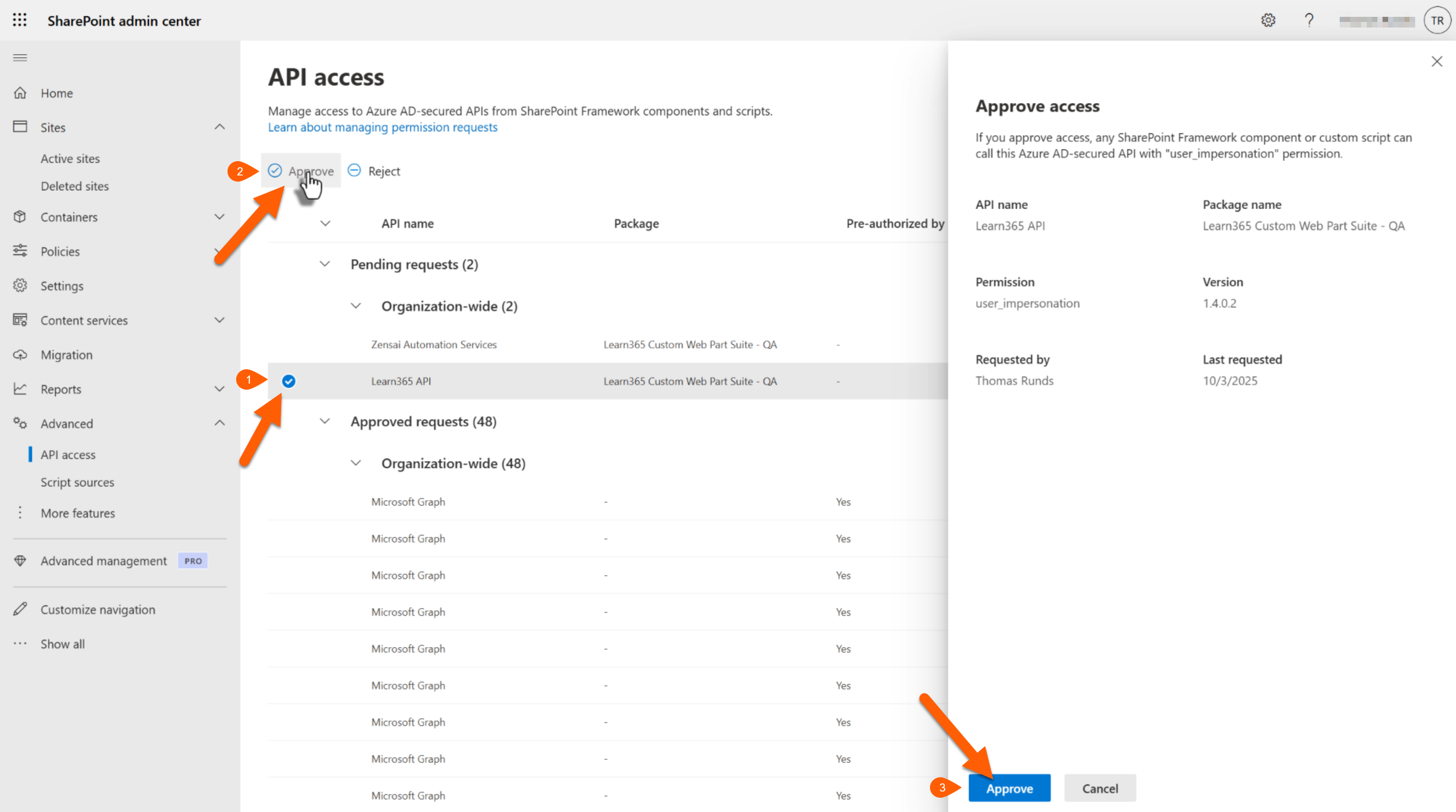Confirm with the blue Approve button
The image size is (1456, 812).
[x=1010, y=788]
